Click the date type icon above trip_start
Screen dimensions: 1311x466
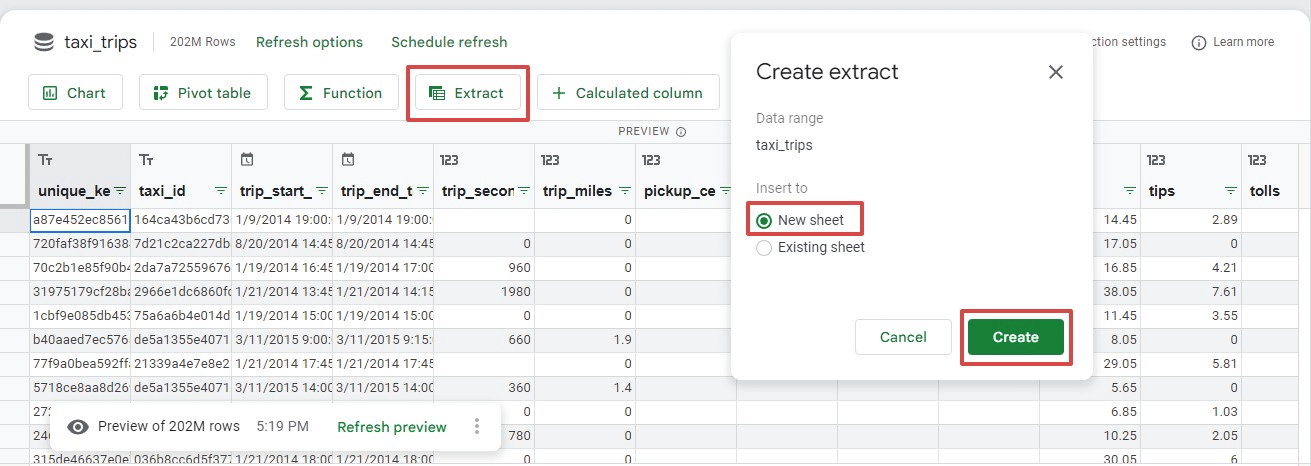247,160
